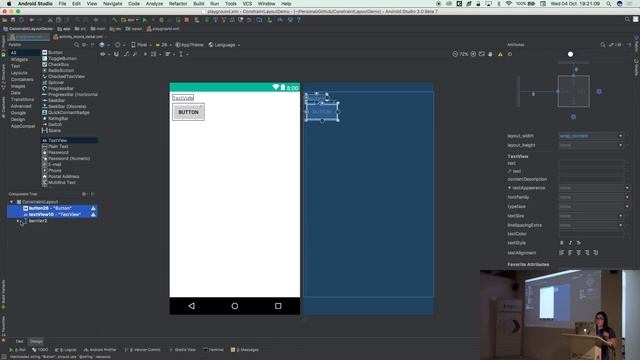The image size is (640, 360).
Task: Select the Widgets palette category
Action: pyautogui.click(x=19, y=60)
